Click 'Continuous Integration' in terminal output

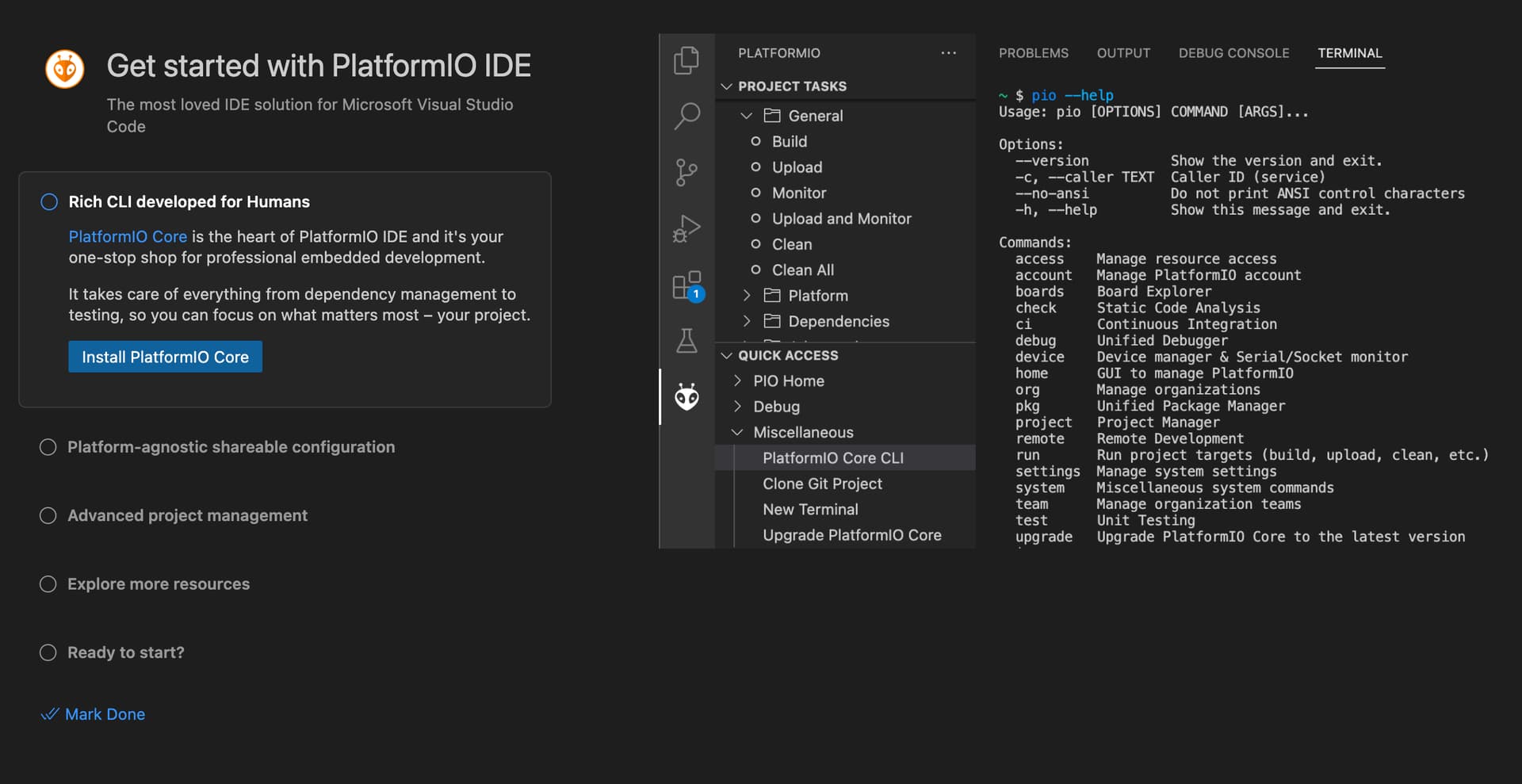[1187, 324]
